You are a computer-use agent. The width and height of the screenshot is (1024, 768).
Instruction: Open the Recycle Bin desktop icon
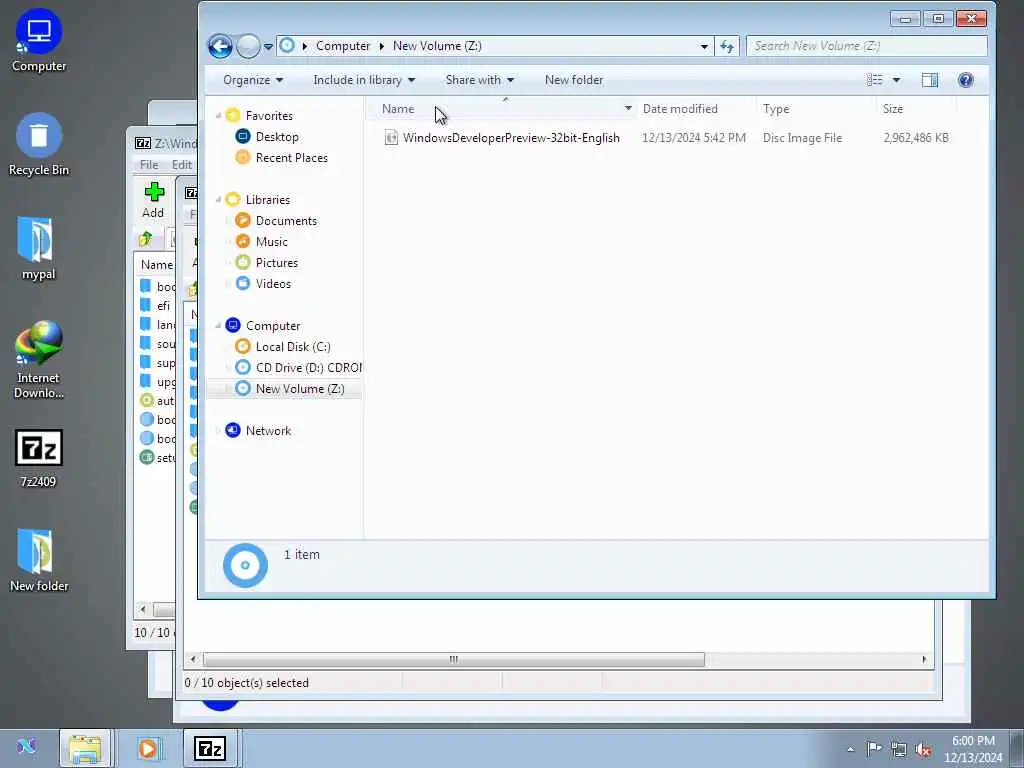click(x=39, y=145)
